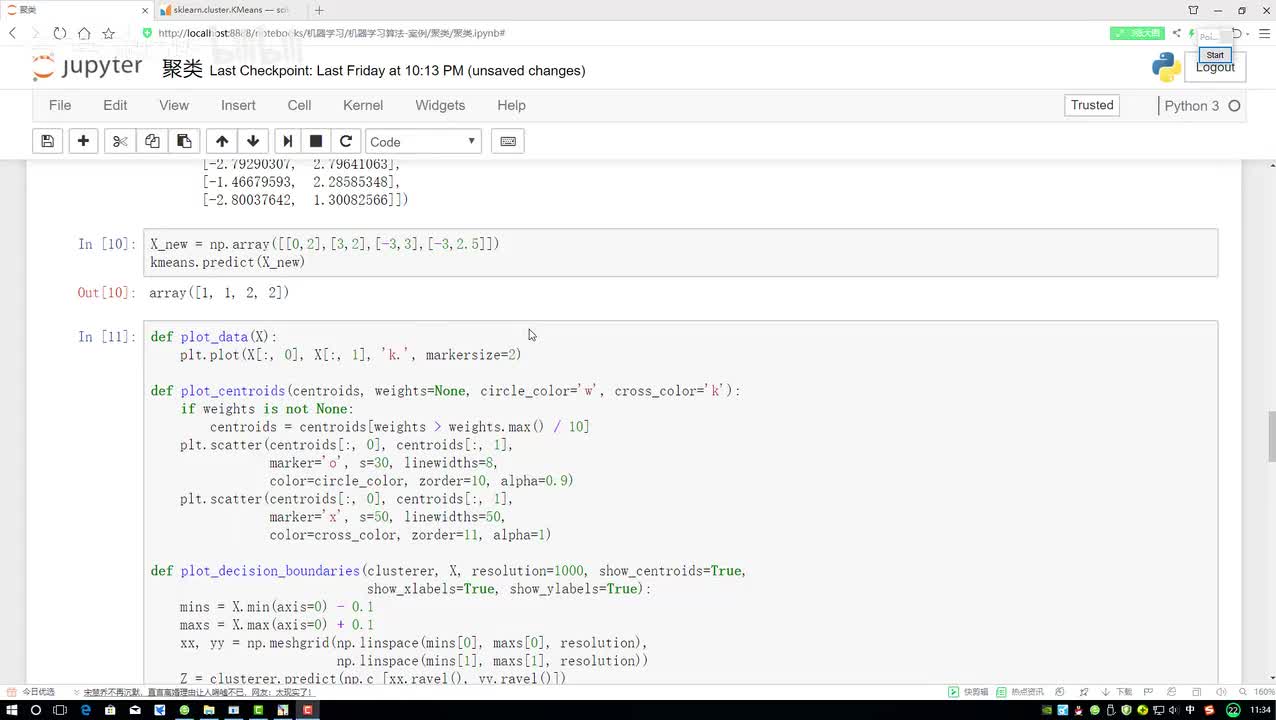This screenshot has height=720, width=1276.
Task: Go back in browser
Action: click(13, 33)
